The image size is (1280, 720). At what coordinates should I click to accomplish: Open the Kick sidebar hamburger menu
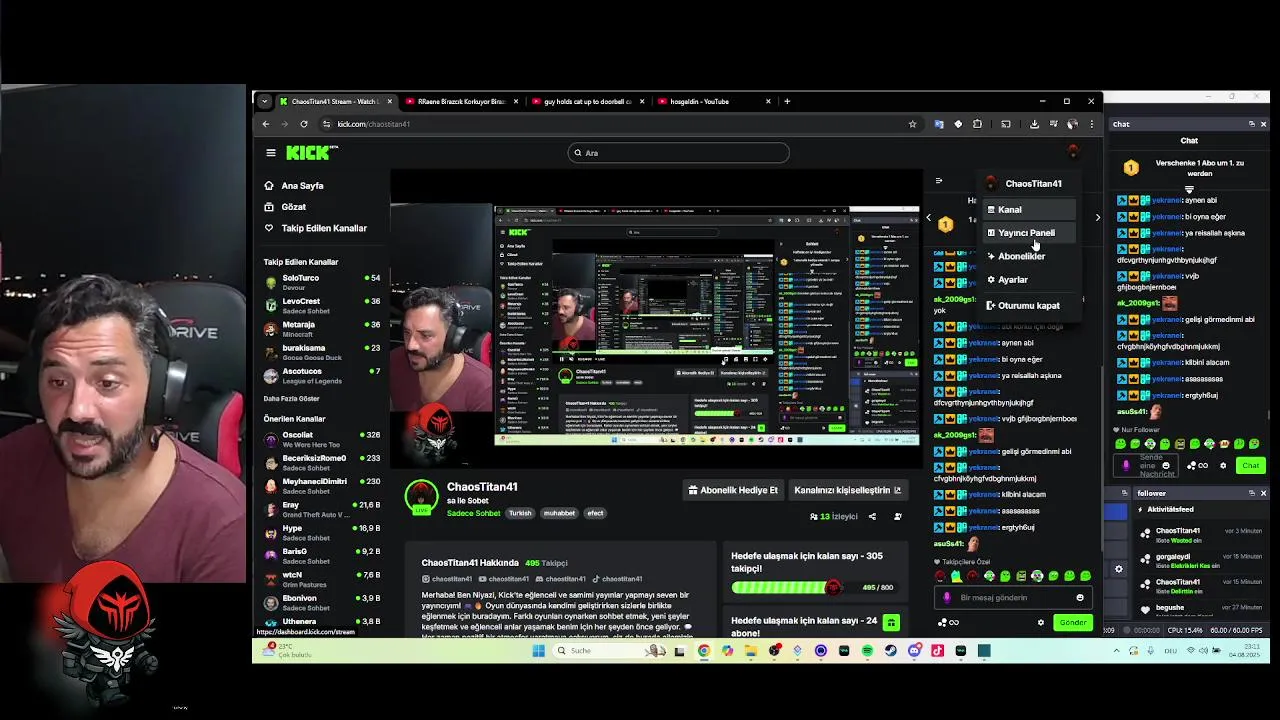270,153
